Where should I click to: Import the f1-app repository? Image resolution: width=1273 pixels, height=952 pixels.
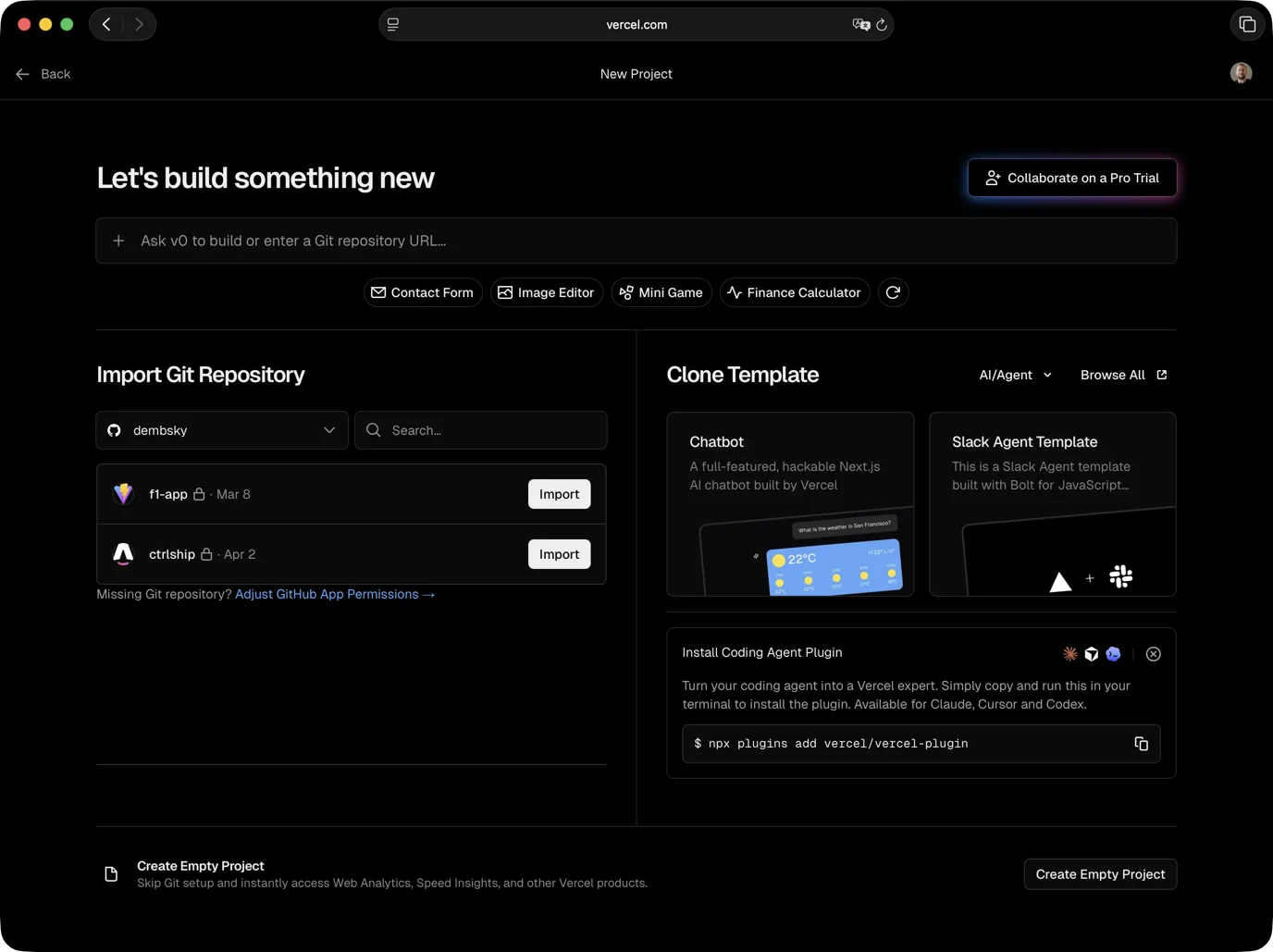point(559,494)
